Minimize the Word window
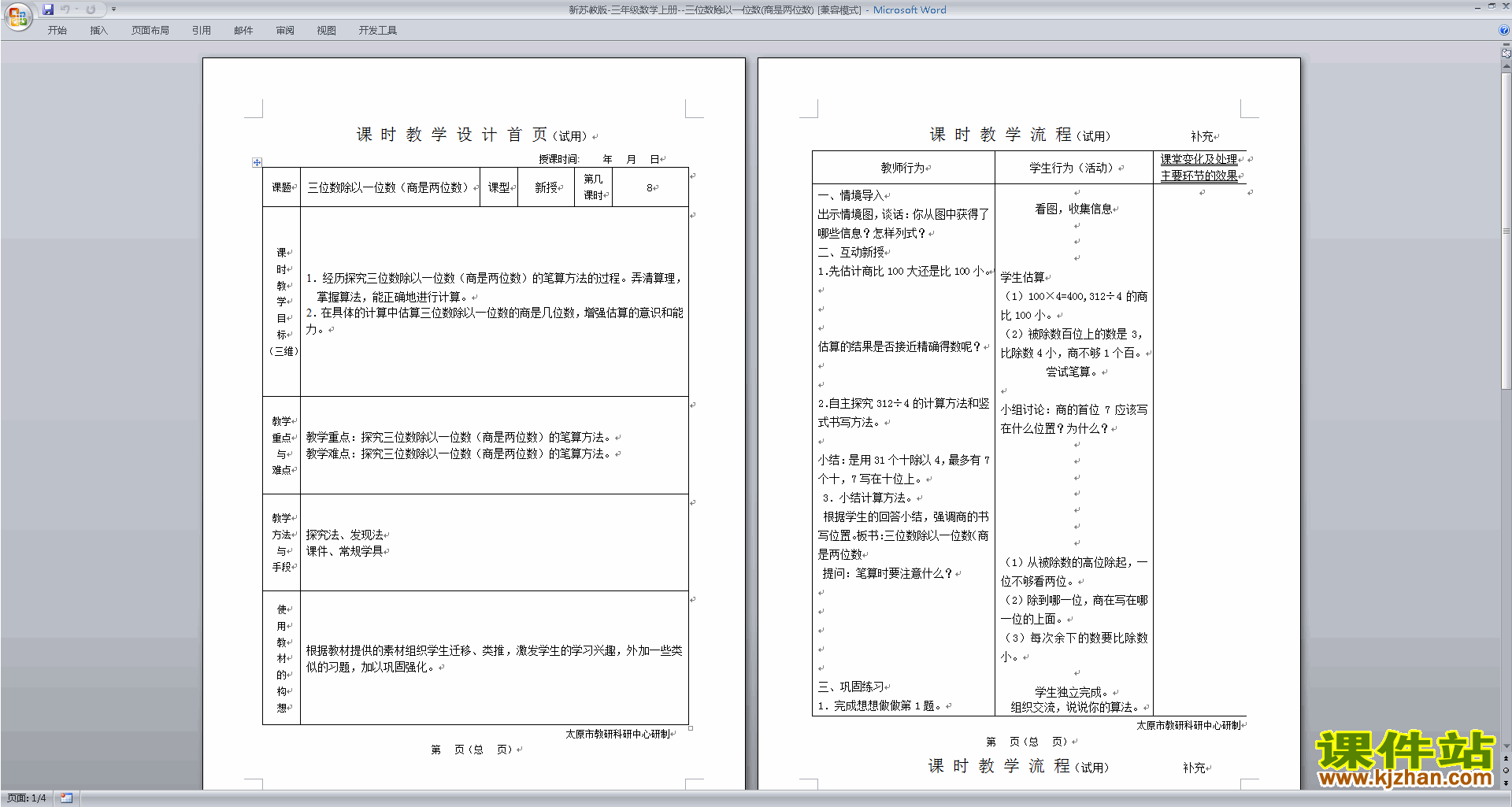This screenshot has width=1512, height=807. [x=1477, y=7]
